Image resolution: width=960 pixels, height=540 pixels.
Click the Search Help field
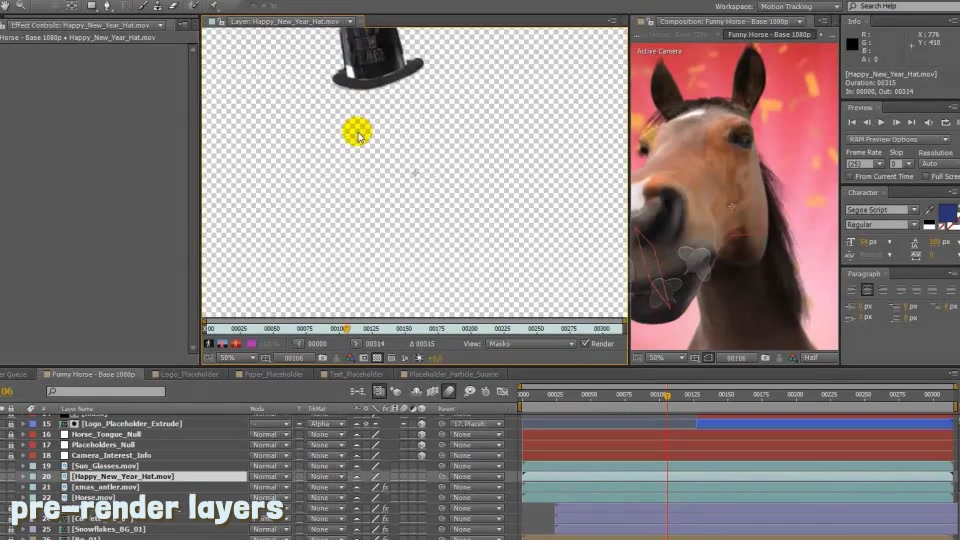[903, 6]
